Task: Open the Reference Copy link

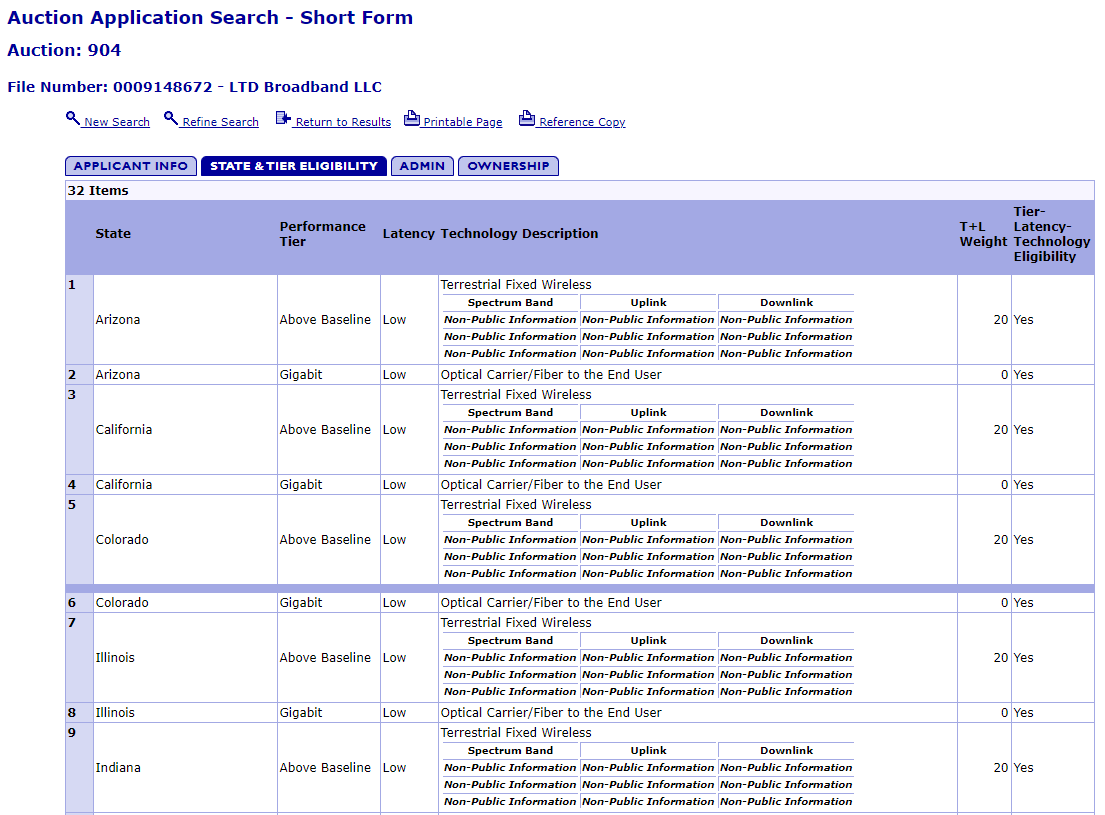Action: click(582, 122)
